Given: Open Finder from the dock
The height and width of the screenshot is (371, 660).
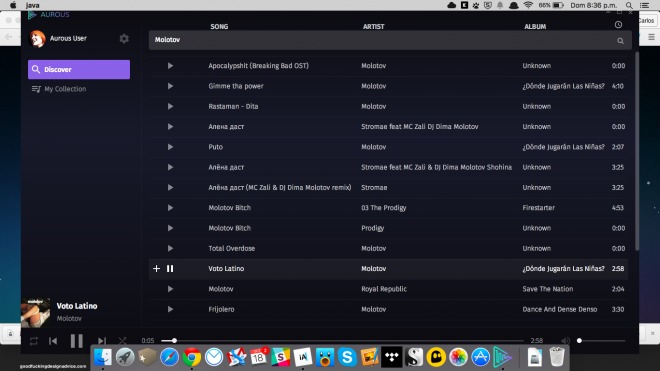Looking at the screenshot, I should coord(103,358).
